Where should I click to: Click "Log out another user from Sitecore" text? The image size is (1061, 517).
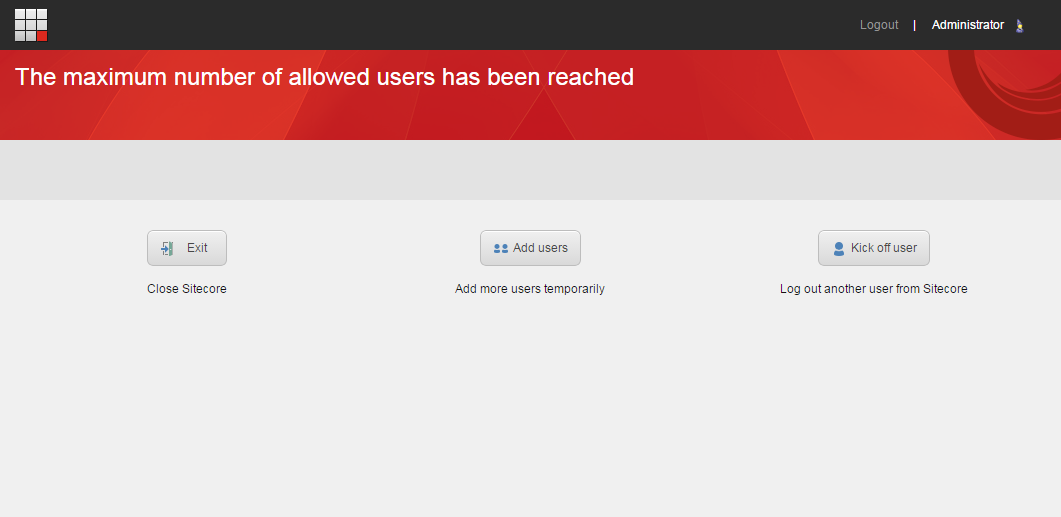873,289
